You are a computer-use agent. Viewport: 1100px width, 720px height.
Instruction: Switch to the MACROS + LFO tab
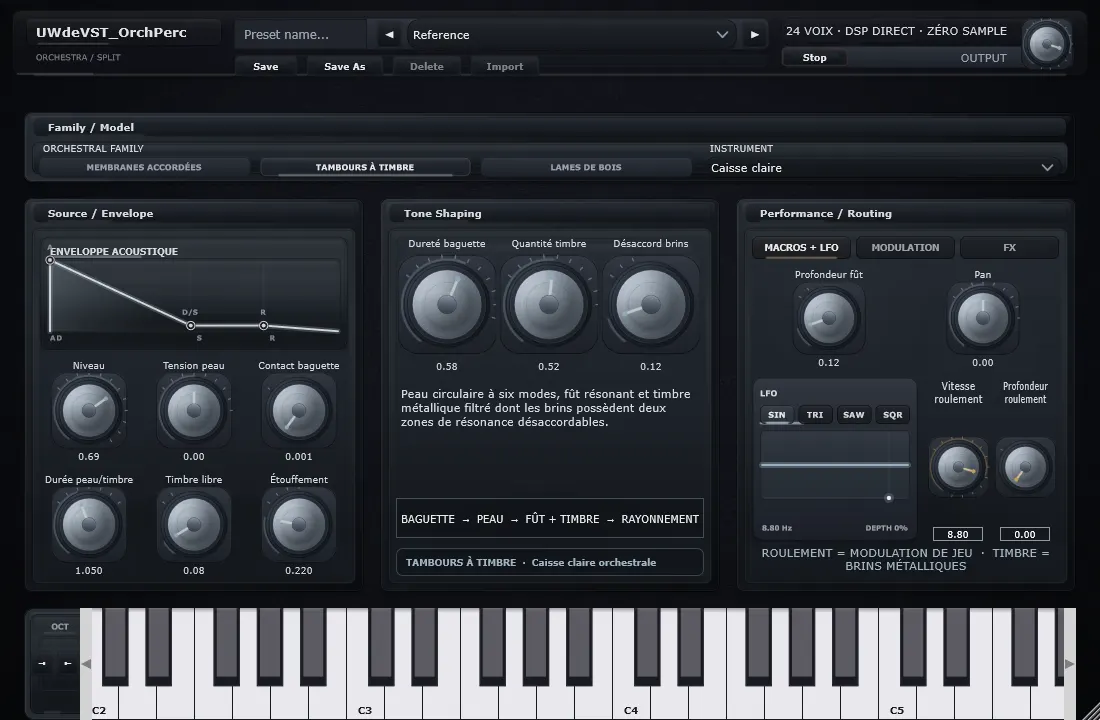coord(801,247)
